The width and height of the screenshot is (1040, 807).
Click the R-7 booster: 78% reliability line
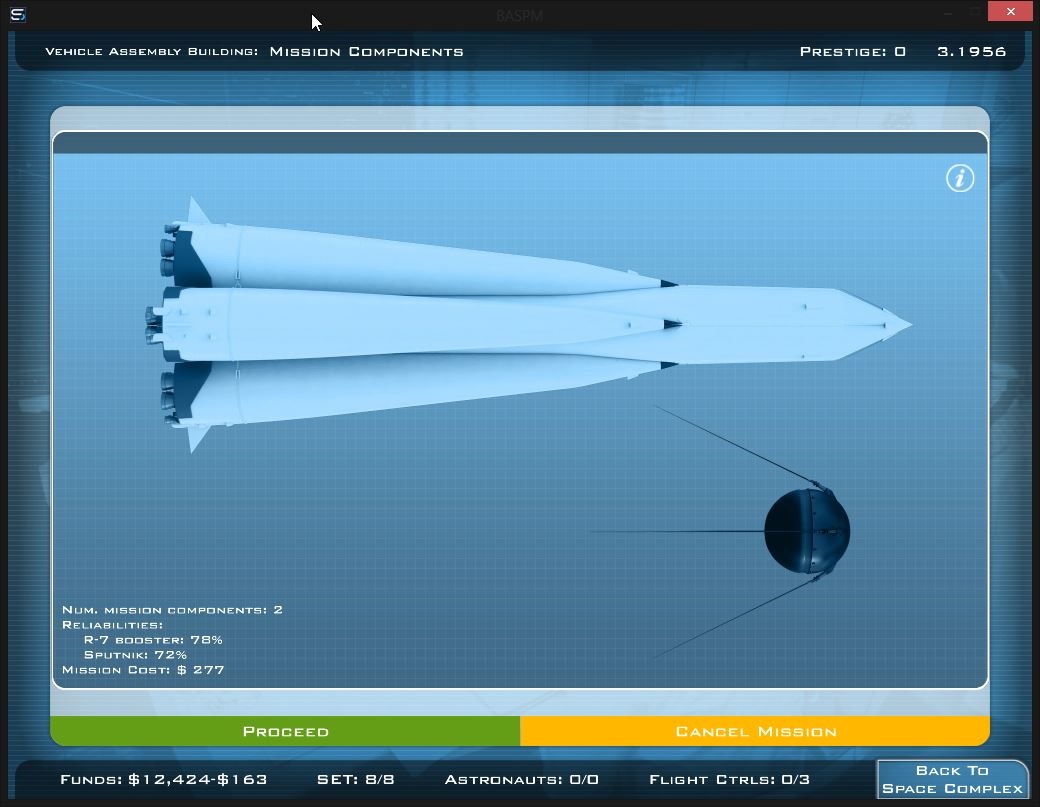tap(153, 640)
